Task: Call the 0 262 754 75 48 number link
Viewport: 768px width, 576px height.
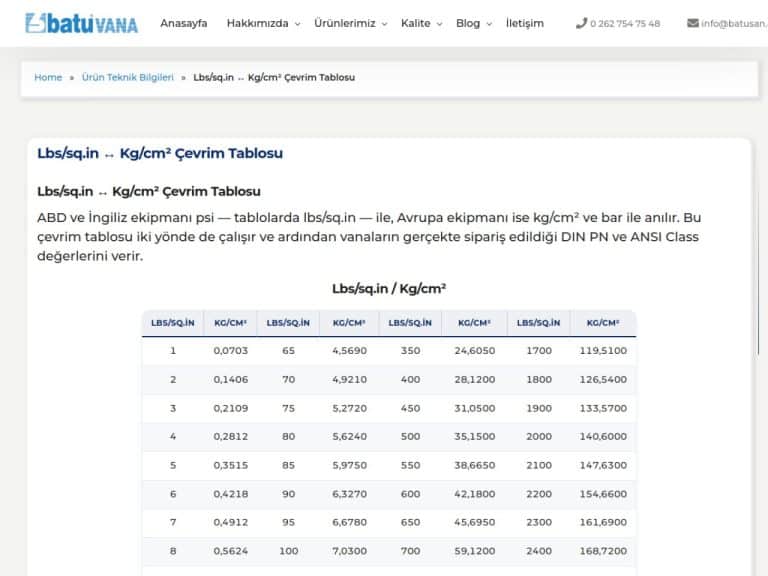Action: click(625, 24)
